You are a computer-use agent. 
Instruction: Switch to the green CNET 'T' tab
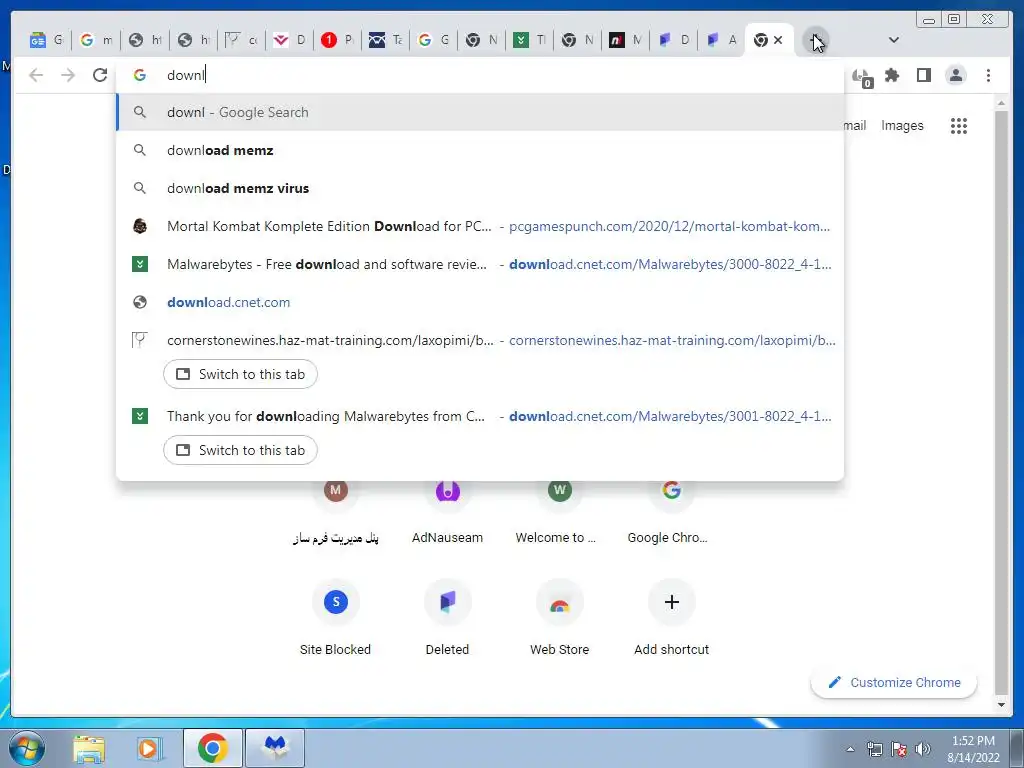tap(529, 40)
